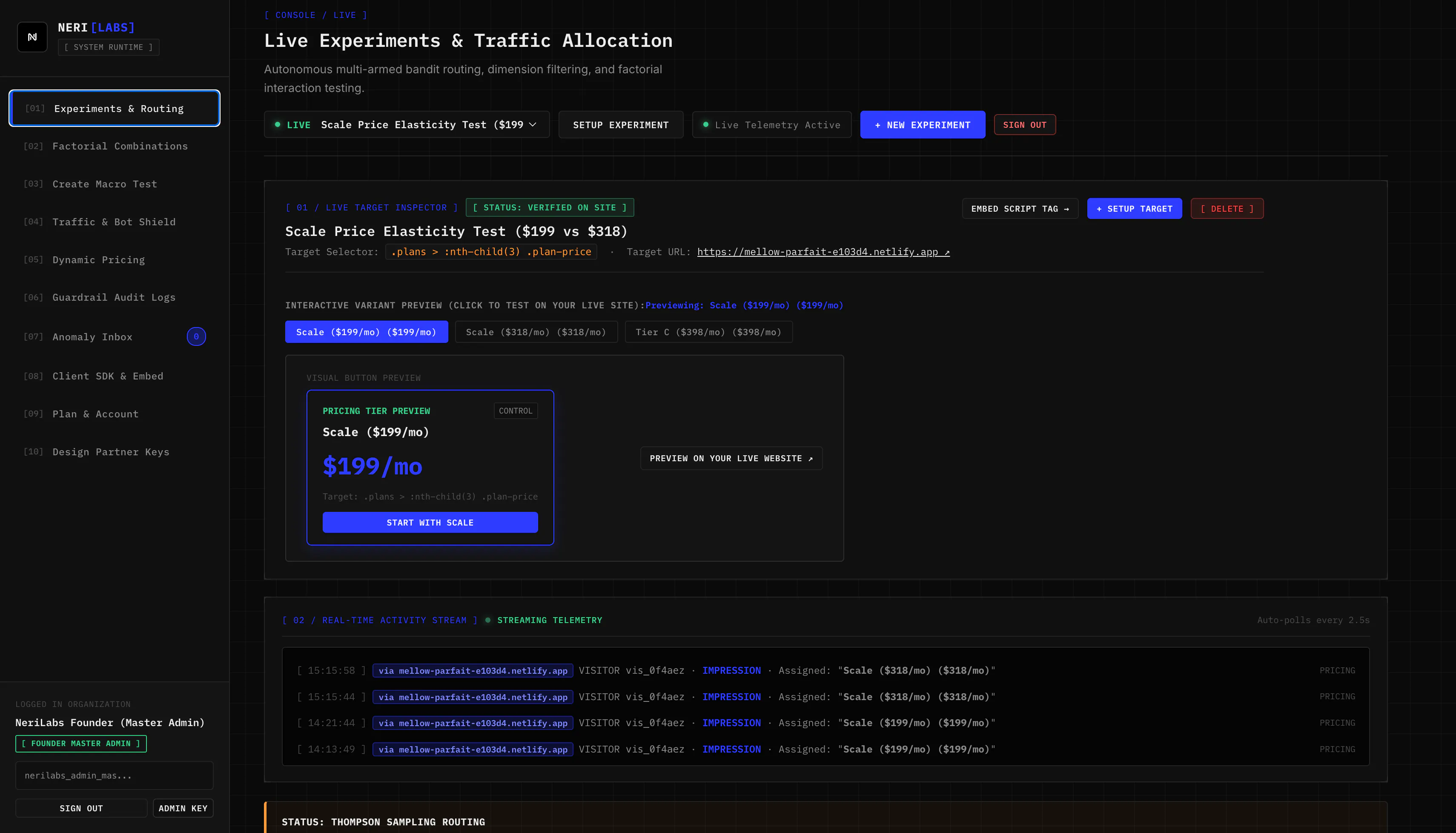Open the Anomaly Inbox count badge
This screenshot has height=833, width=1456.
[x=196, y=336]
